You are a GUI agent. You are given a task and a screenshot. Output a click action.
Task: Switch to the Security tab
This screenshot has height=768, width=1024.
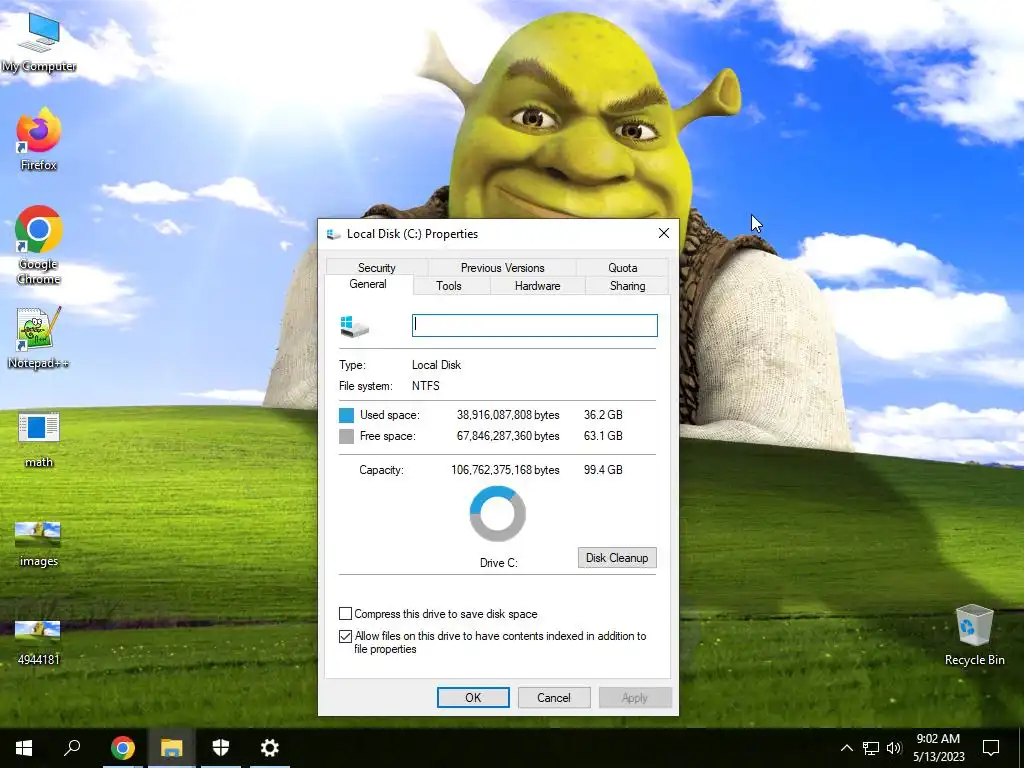(377, 268)
